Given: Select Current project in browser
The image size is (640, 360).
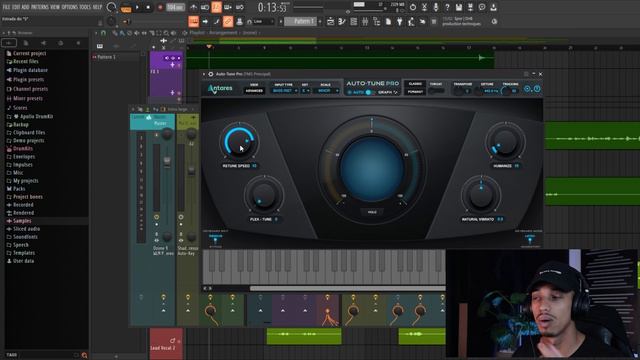Looking at the screenshot, I should (x=29, y=53).
